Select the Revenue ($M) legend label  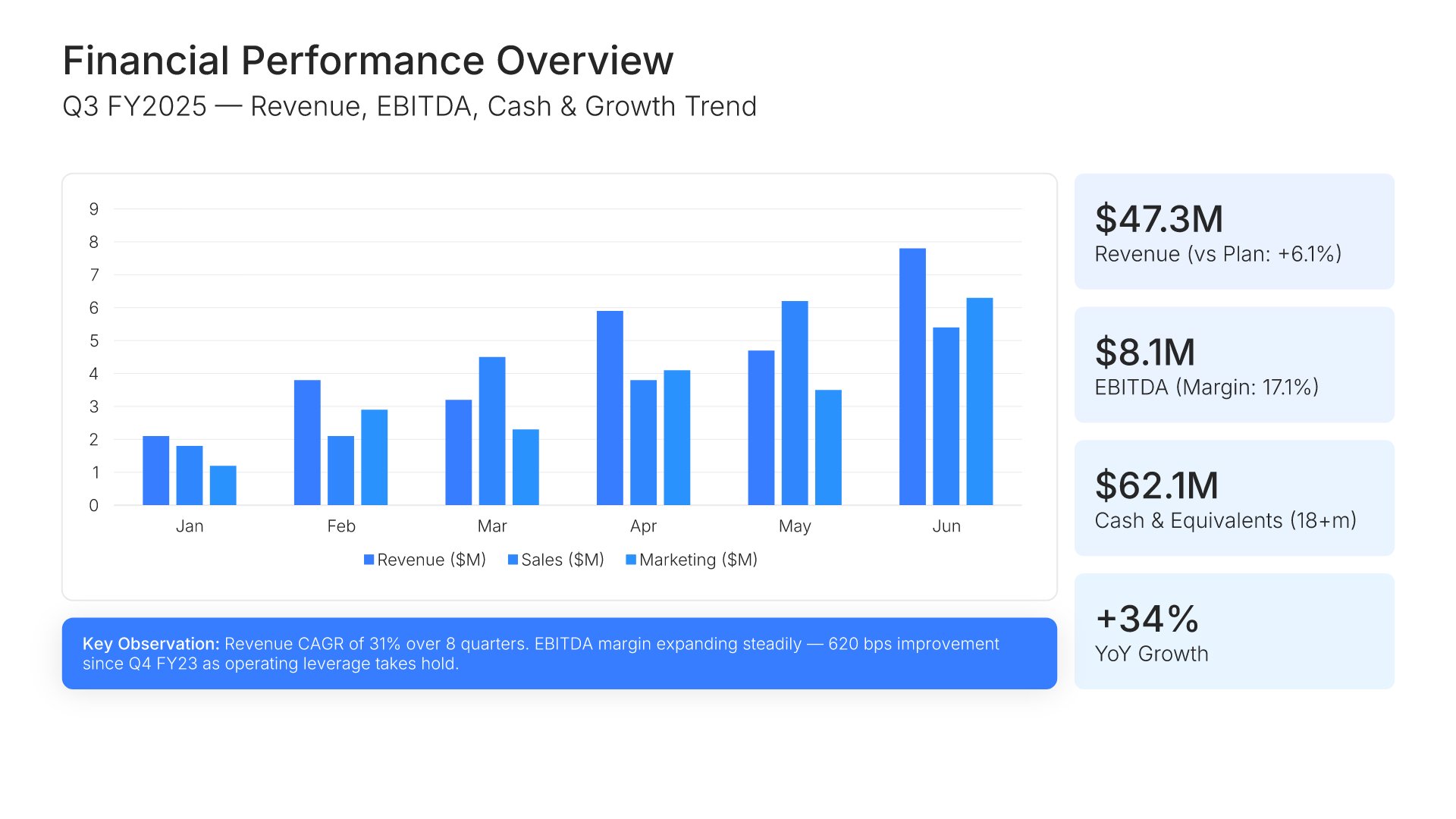(431, 560)
